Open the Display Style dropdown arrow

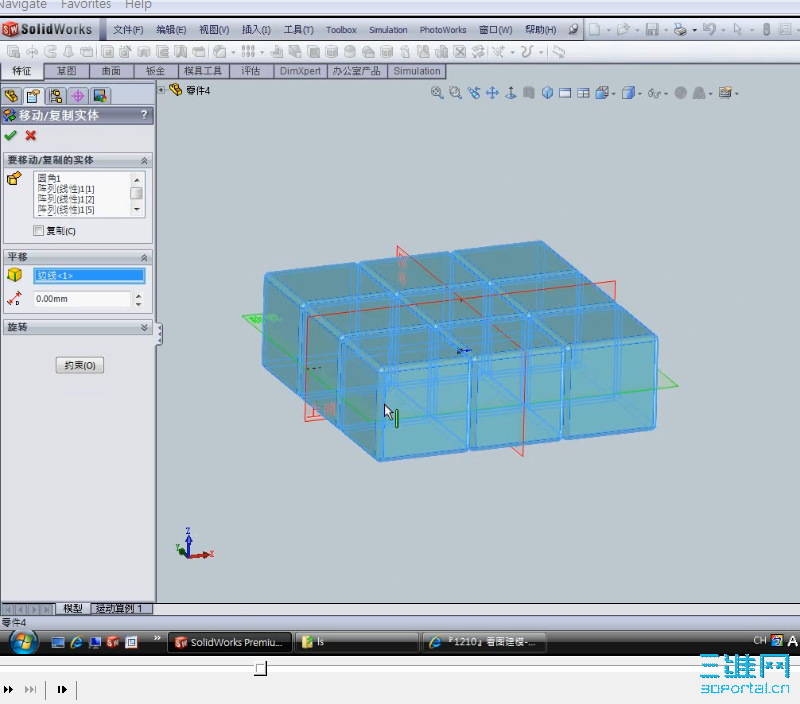(640, 94)
